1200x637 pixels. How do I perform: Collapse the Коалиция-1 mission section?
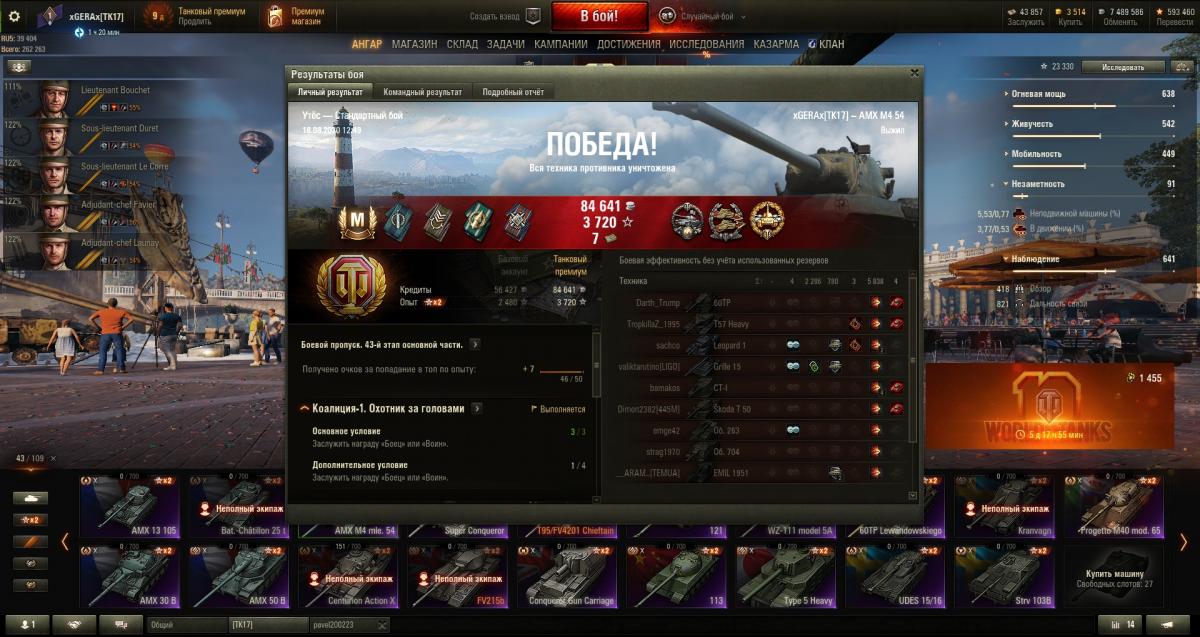304,408
